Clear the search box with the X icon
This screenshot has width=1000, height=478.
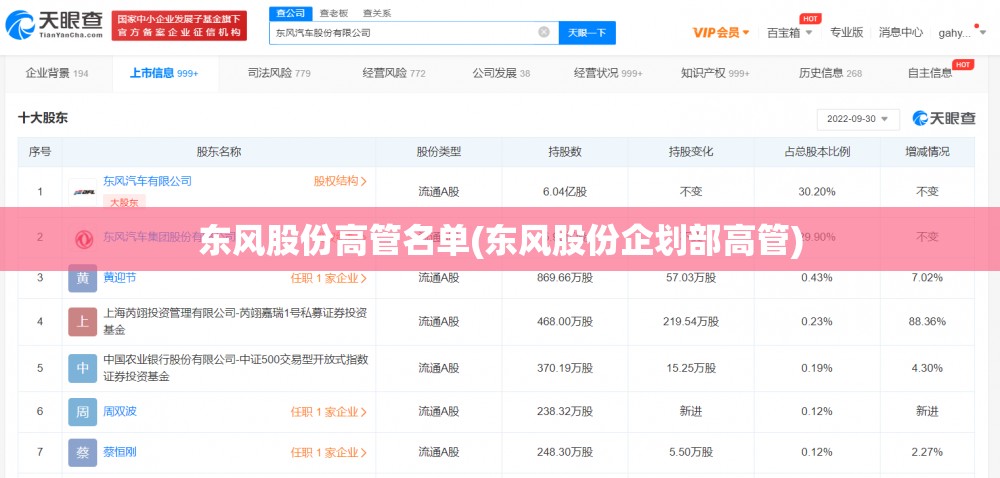(543, 32)
